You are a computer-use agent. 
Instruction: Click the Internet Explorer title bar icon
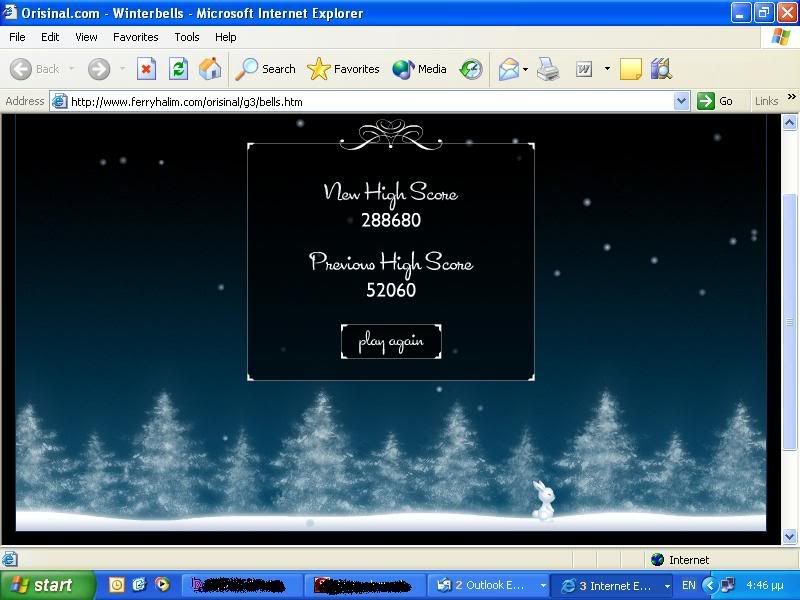10,12
